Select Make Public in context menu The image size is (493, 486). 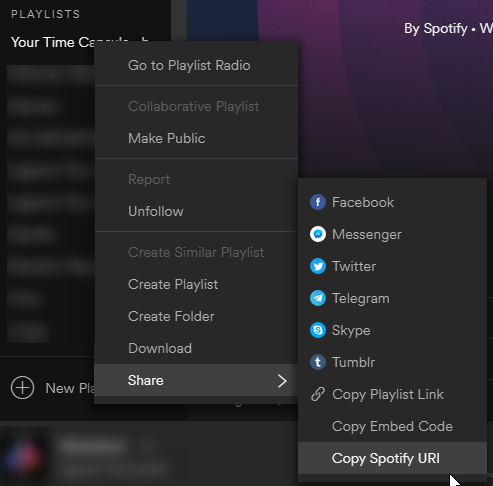point(196,138)
